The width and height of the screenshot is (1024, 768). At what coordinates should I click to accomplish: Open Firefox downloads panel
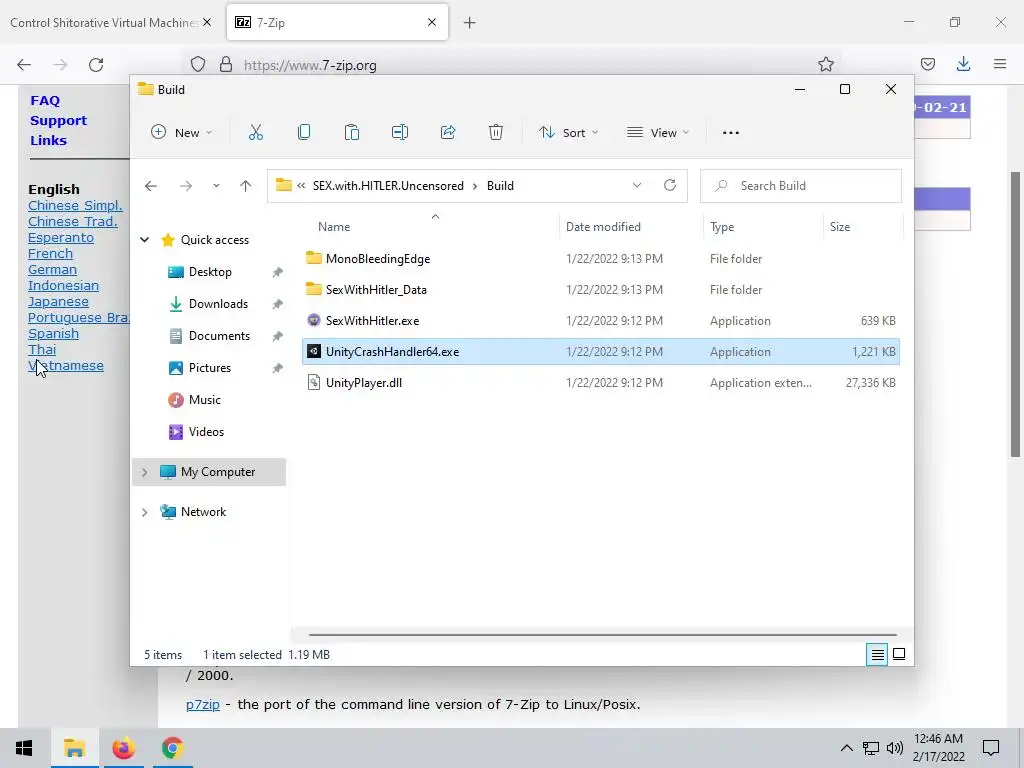click(963, 64)
